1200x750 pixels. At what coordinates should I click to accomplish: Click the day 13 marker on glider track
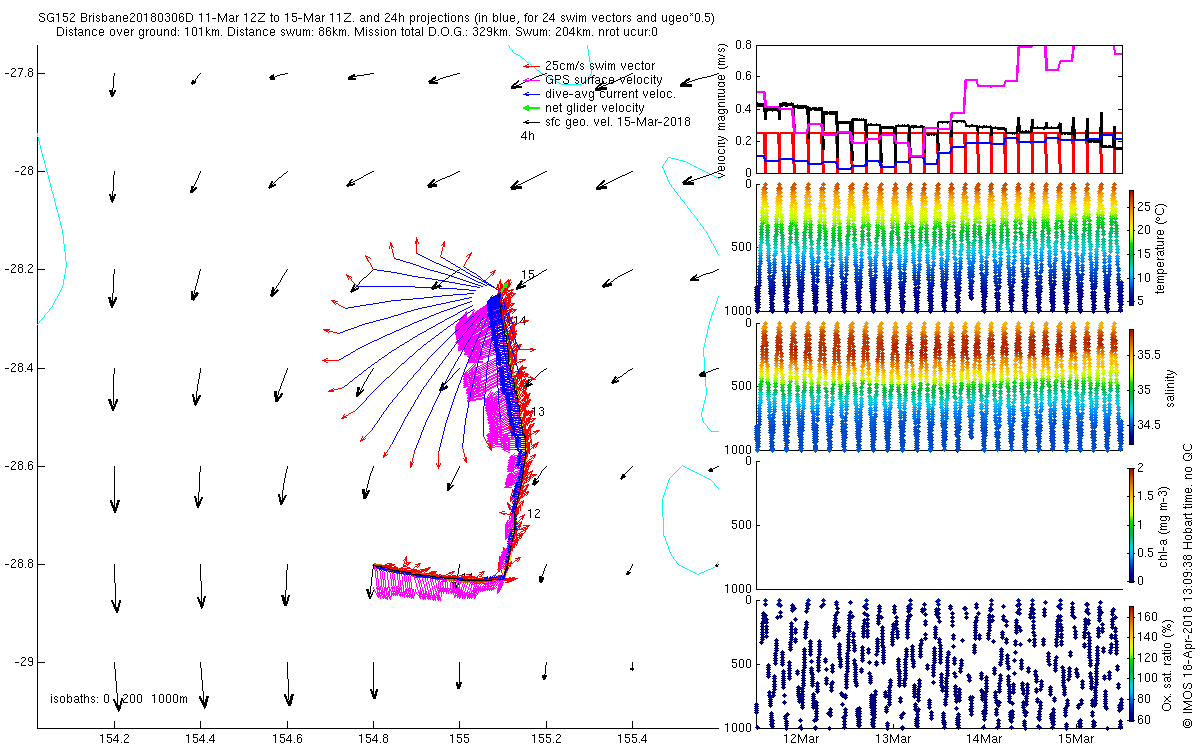[538, 412]
